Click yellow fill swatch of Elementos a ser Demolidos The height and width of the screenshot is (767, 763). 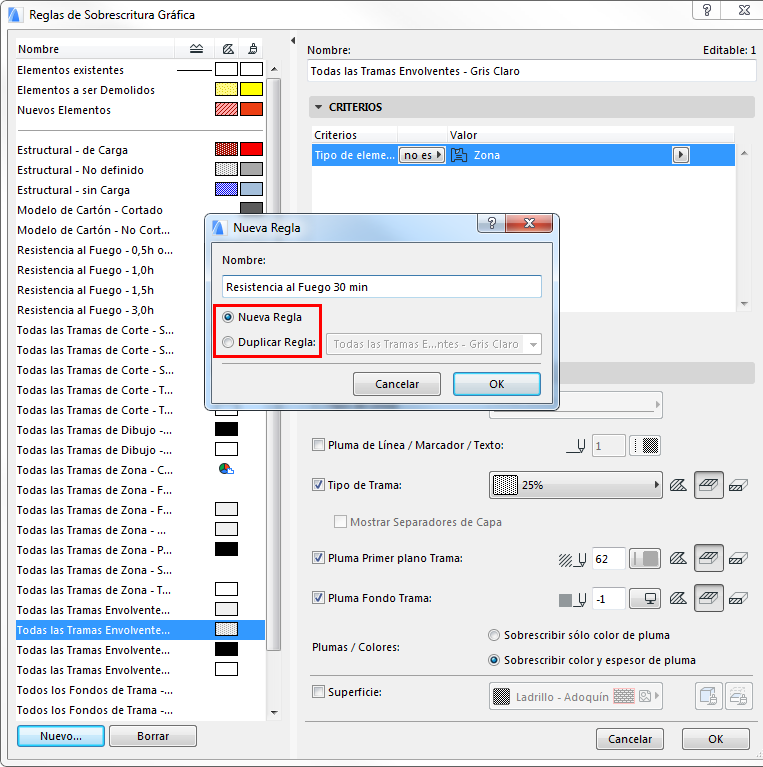pyautogui.click(x=226, y=89)
